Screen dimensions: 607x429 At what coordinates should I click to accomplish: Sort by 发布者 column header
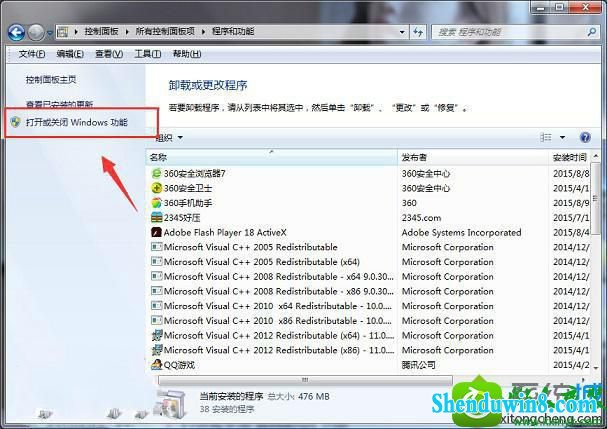(x=473, y=158)
